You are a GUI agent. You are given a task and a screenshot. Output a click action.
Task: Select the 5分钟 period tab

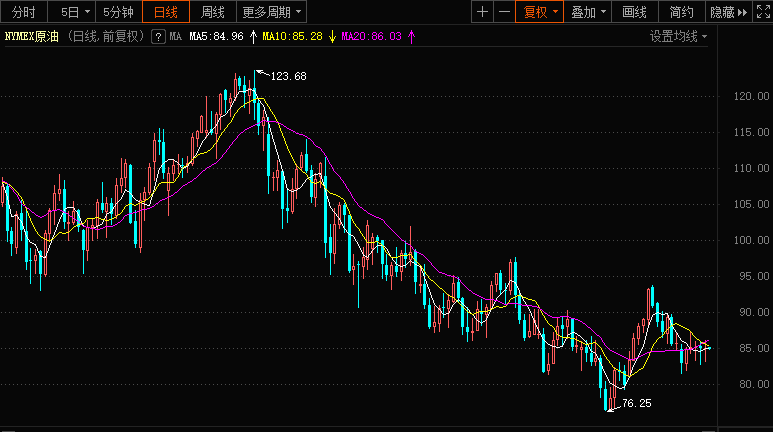(118, 12)
